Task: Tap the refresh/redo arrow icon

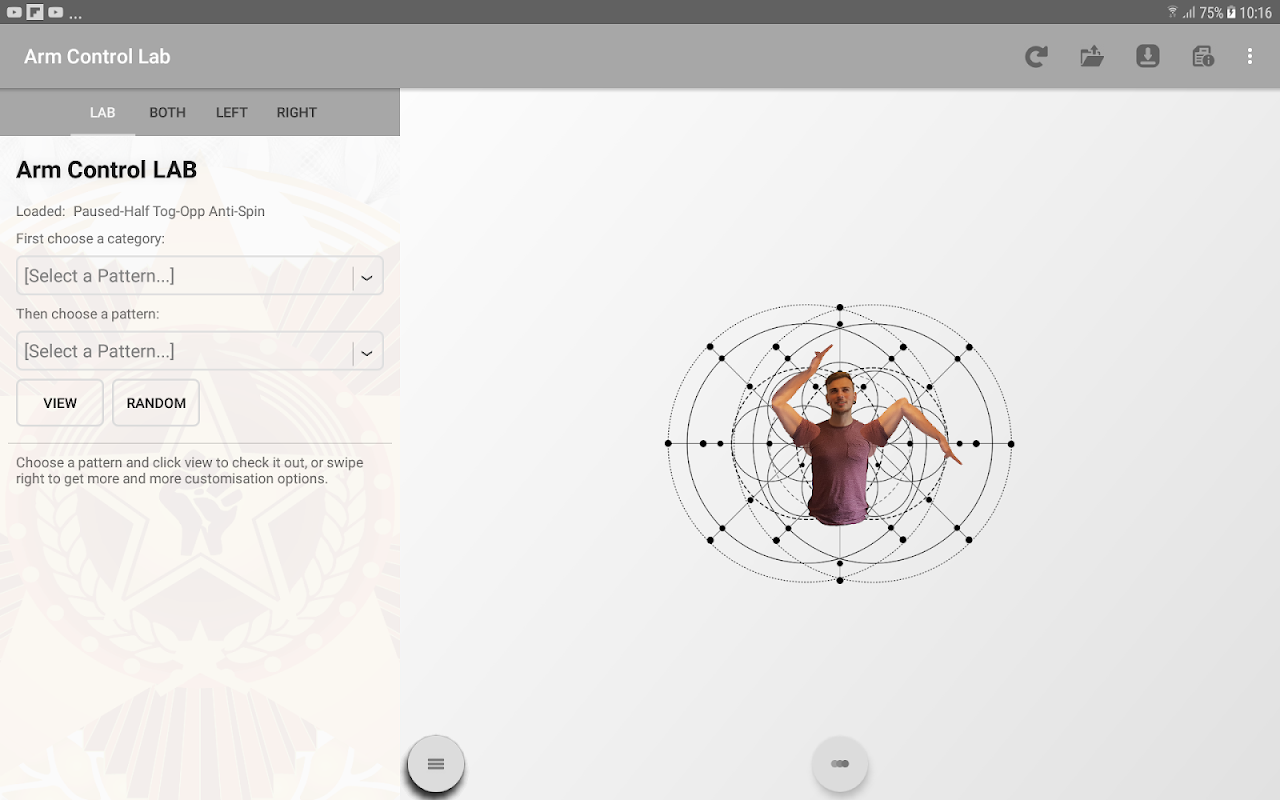Action: 1036,57
